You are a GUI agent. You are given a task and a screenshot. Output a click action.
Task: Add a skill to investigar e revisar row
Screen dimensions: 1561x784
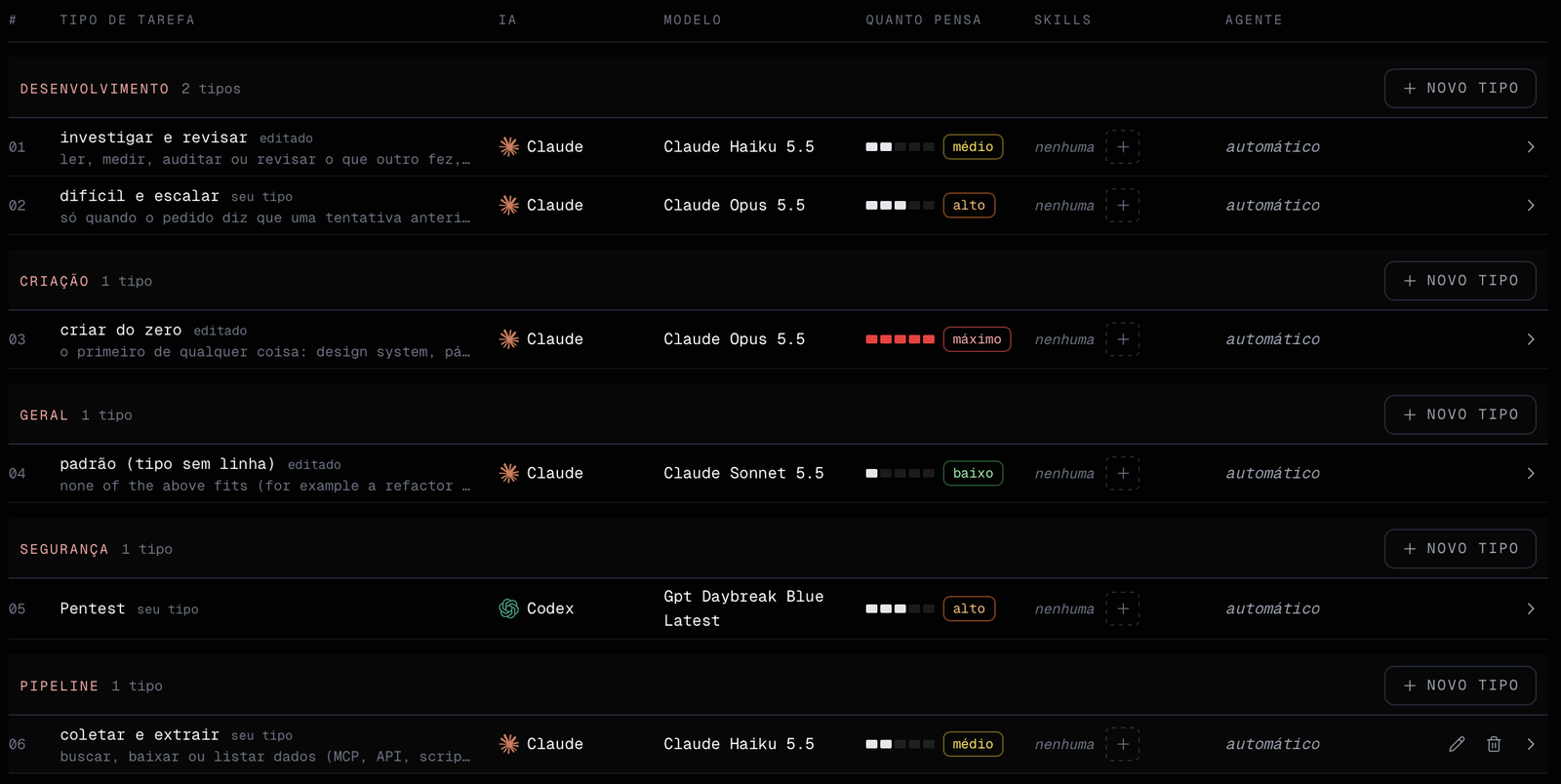click(1123, 146)
